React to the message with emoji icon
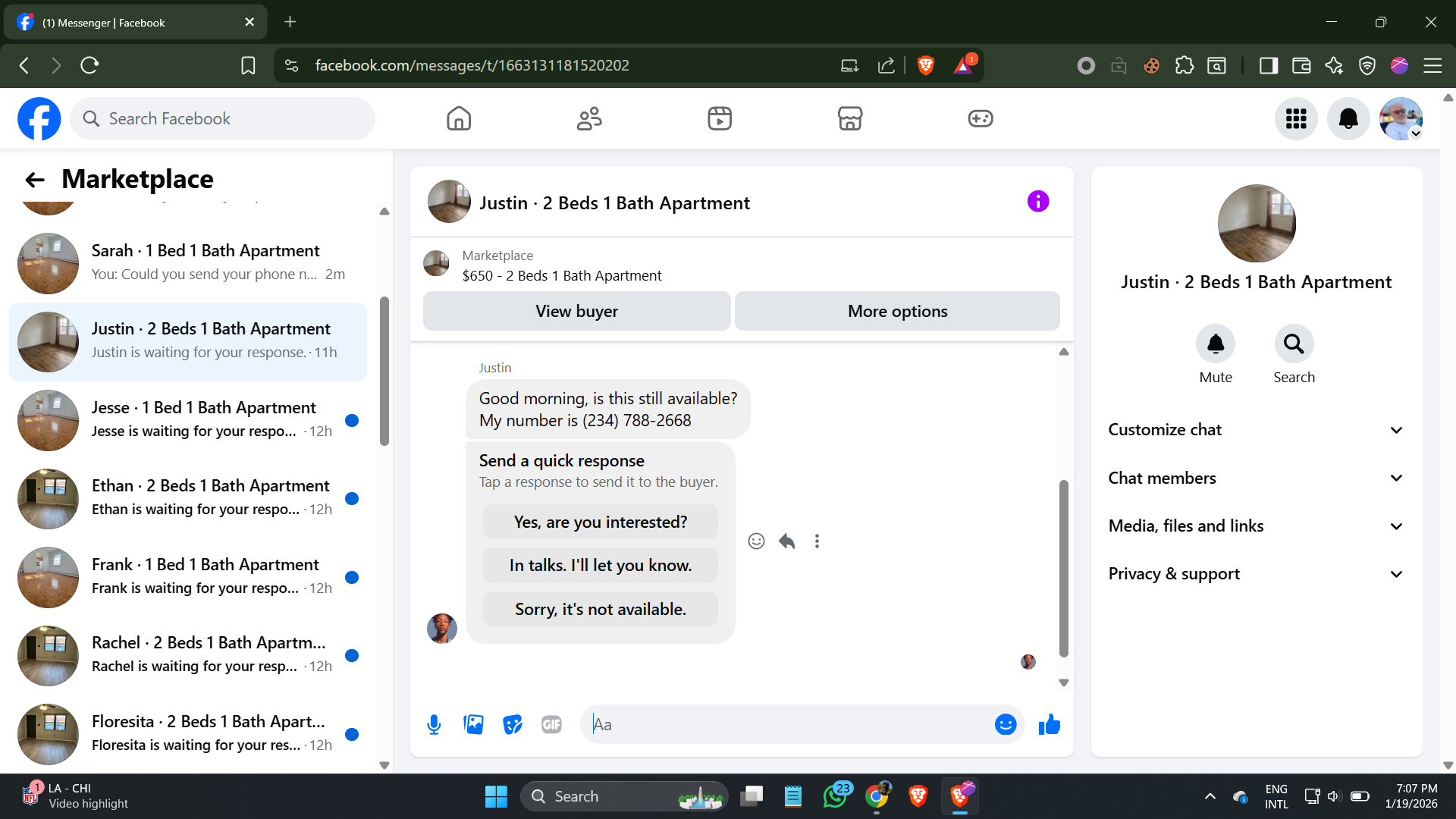 [756, 541]
